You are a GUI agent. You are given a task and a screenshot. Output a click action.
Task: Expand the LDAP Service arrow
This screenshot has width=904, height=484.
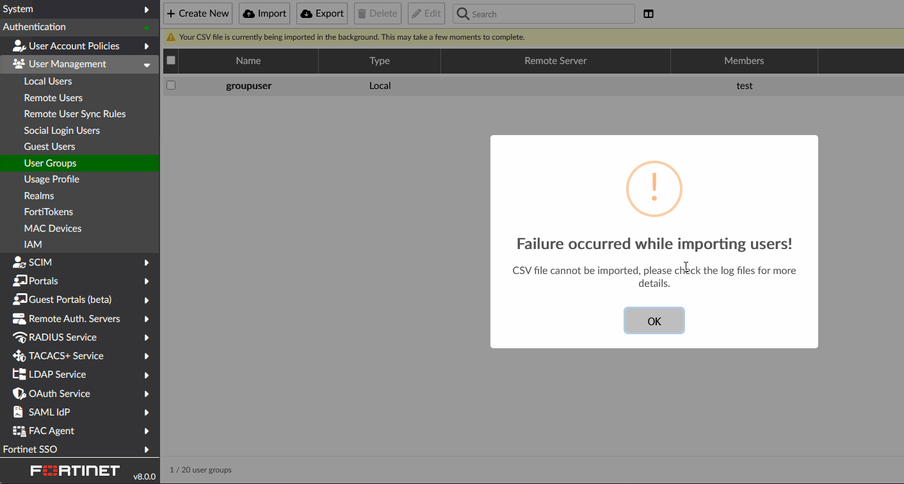tap(146, 375)
